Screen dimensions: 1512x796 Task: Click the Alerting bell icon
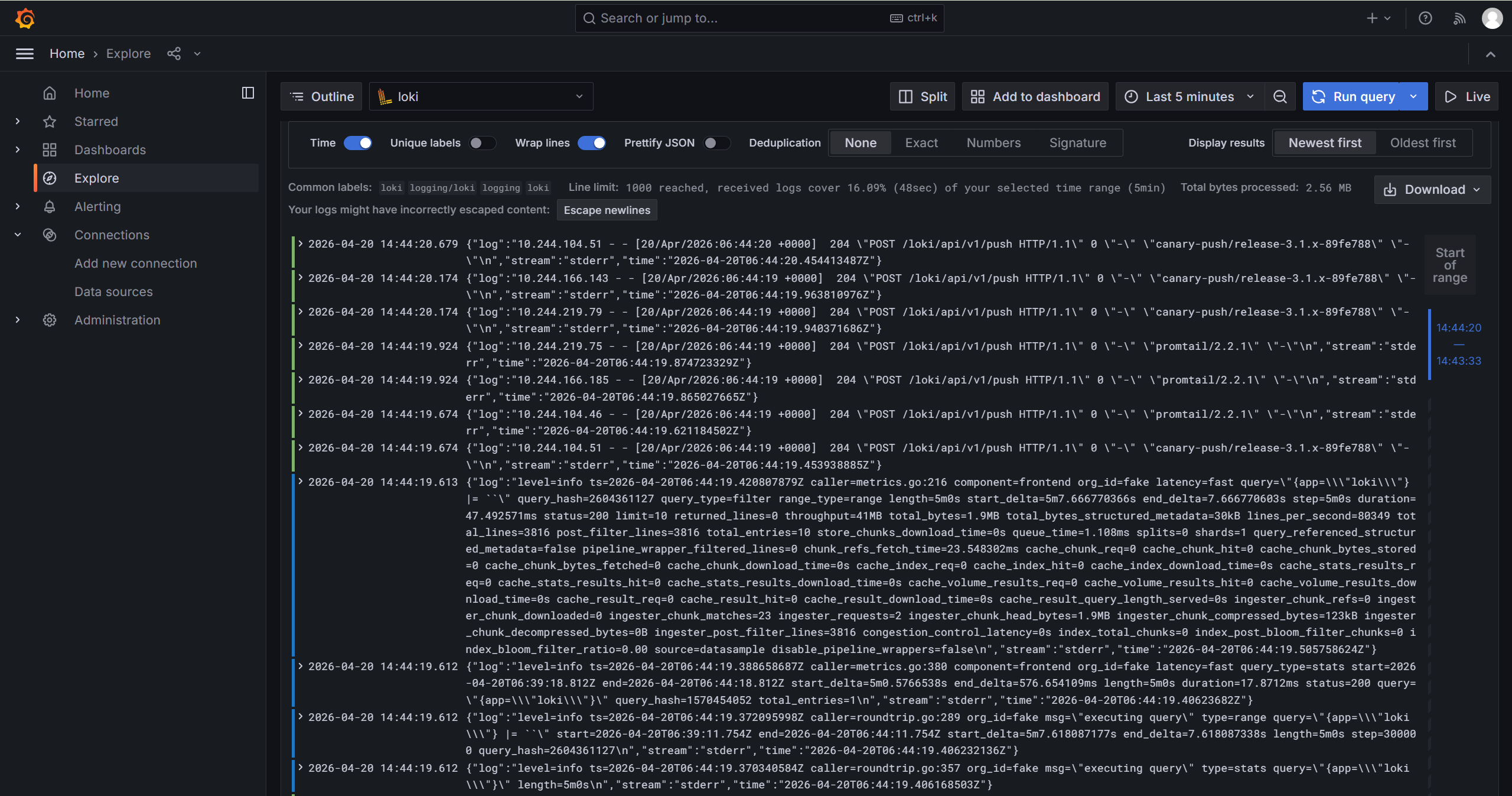pyautogui.click(x=50, y=206)
